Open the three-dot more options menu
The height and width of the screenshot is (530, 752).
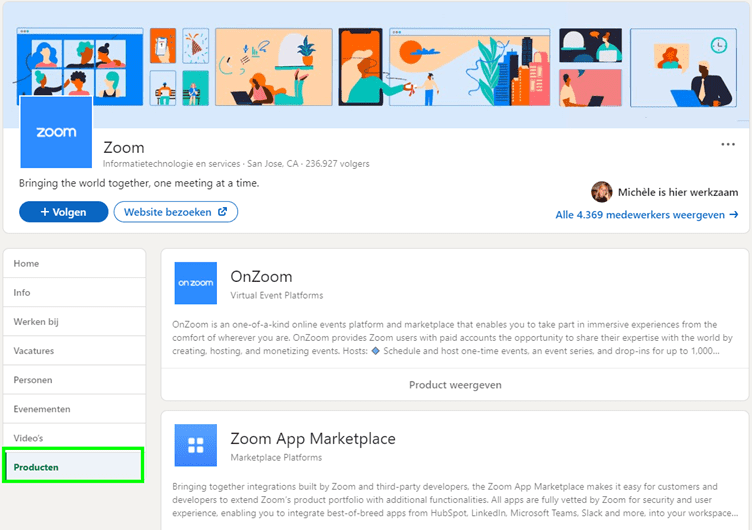[728, 144]
